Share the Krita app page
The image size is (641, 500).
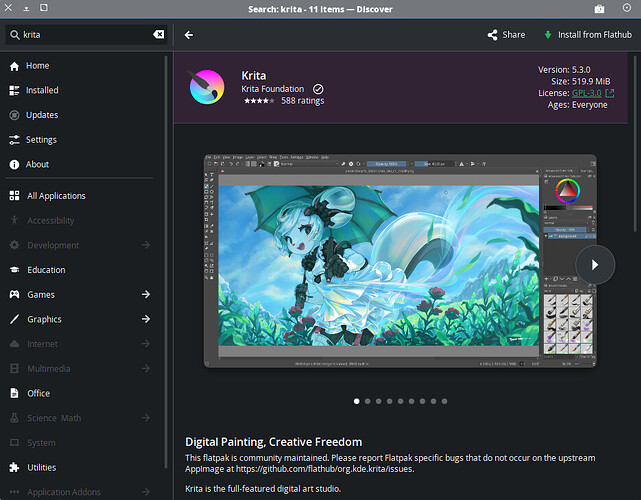click(x=506, y=35)
